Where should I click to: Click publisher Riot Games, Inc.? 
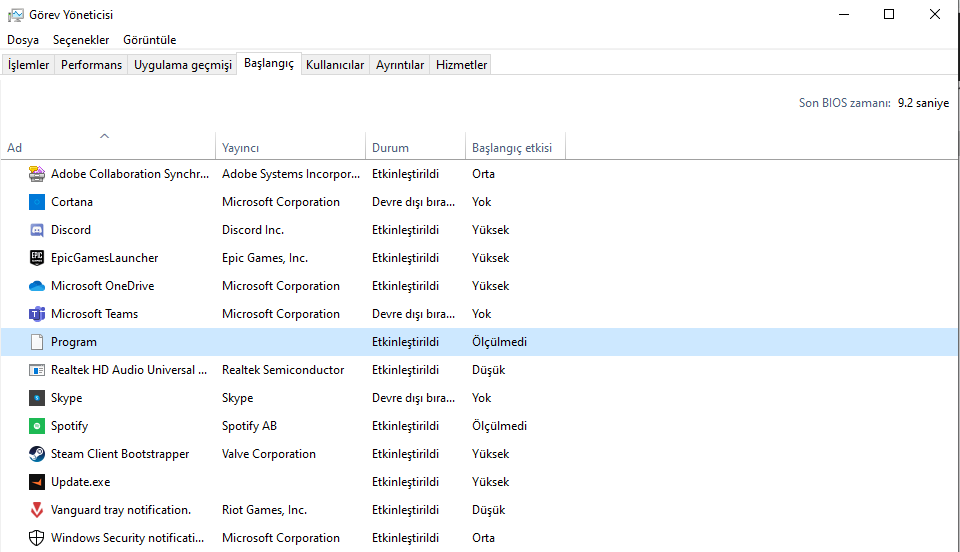pyautogui.click(x=264, y=510)
